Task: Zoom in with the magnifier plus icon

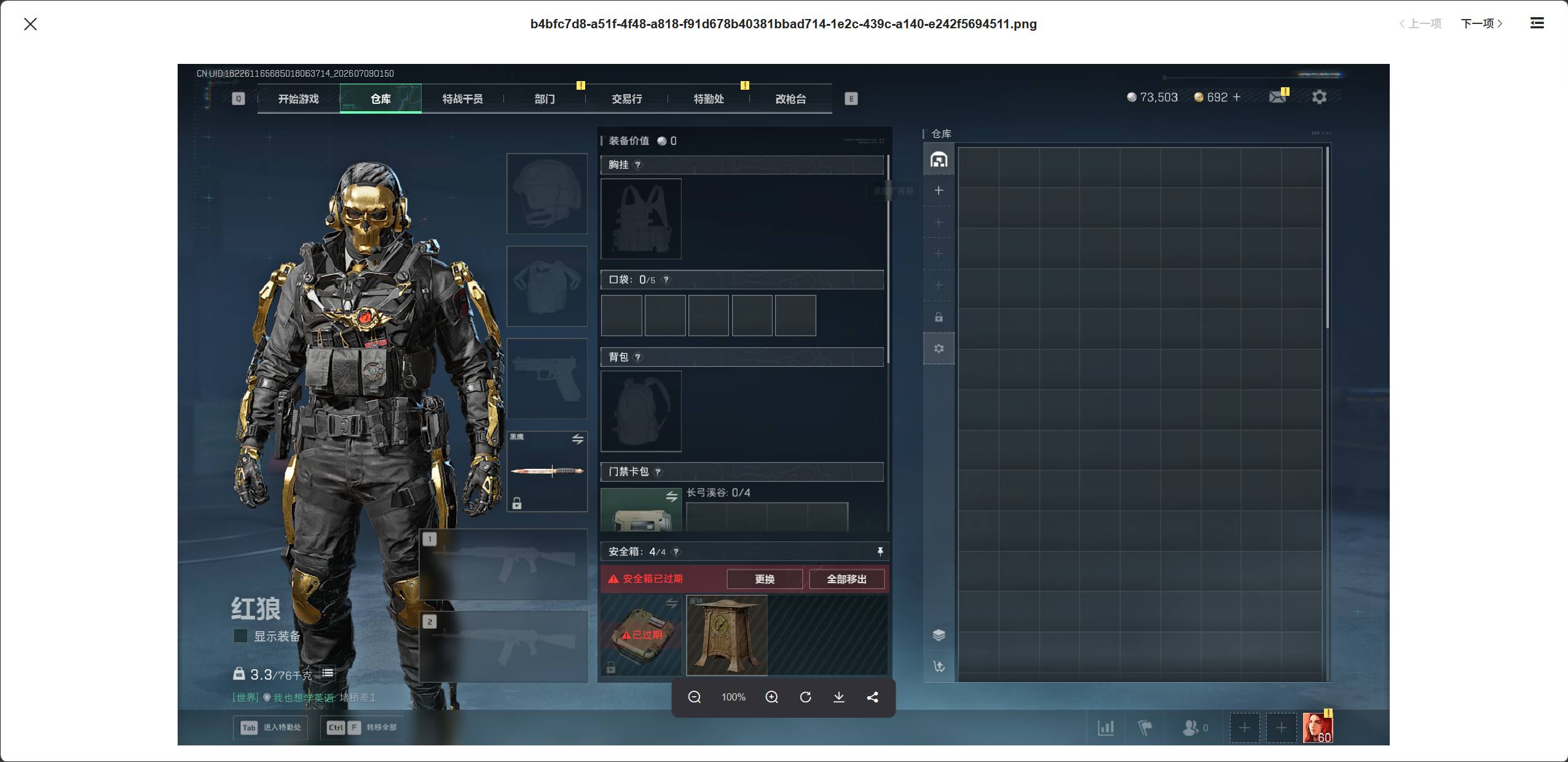Action: (x=771, y=697)
